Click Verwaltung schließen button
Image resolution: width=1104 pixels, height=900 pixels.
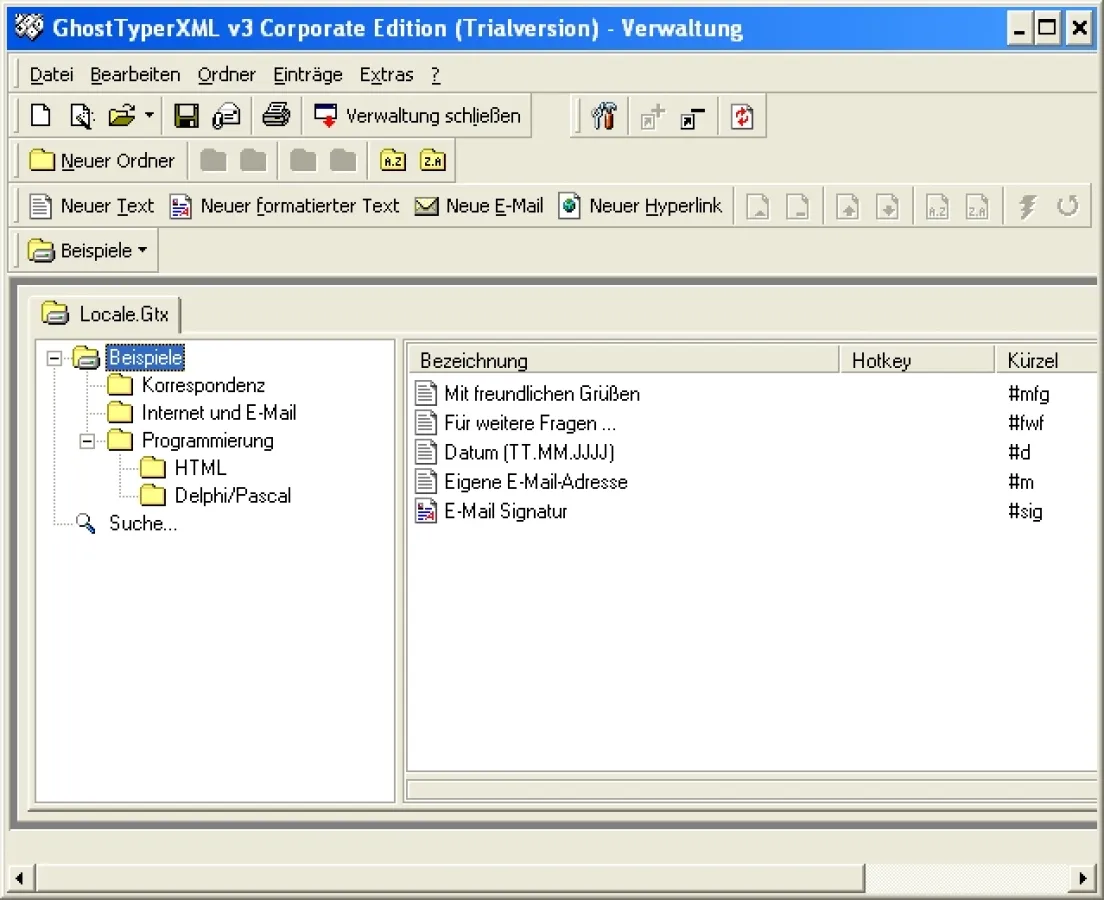tap(418, 116)
